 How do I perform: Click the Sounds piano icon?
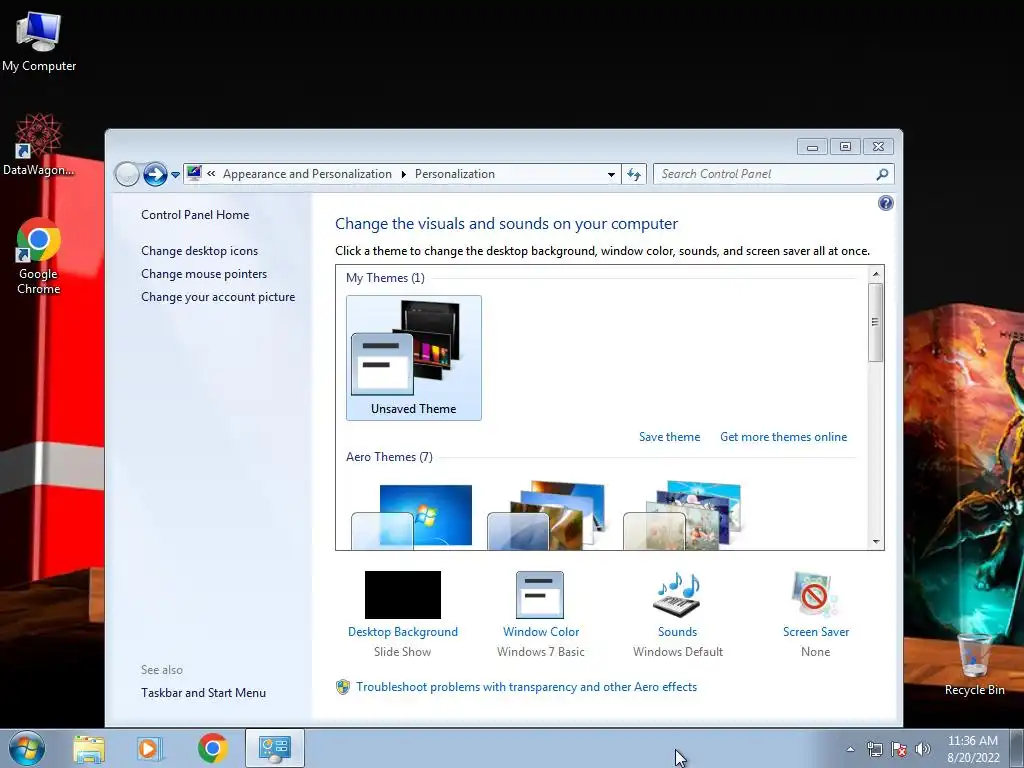(x=677, y=594)
